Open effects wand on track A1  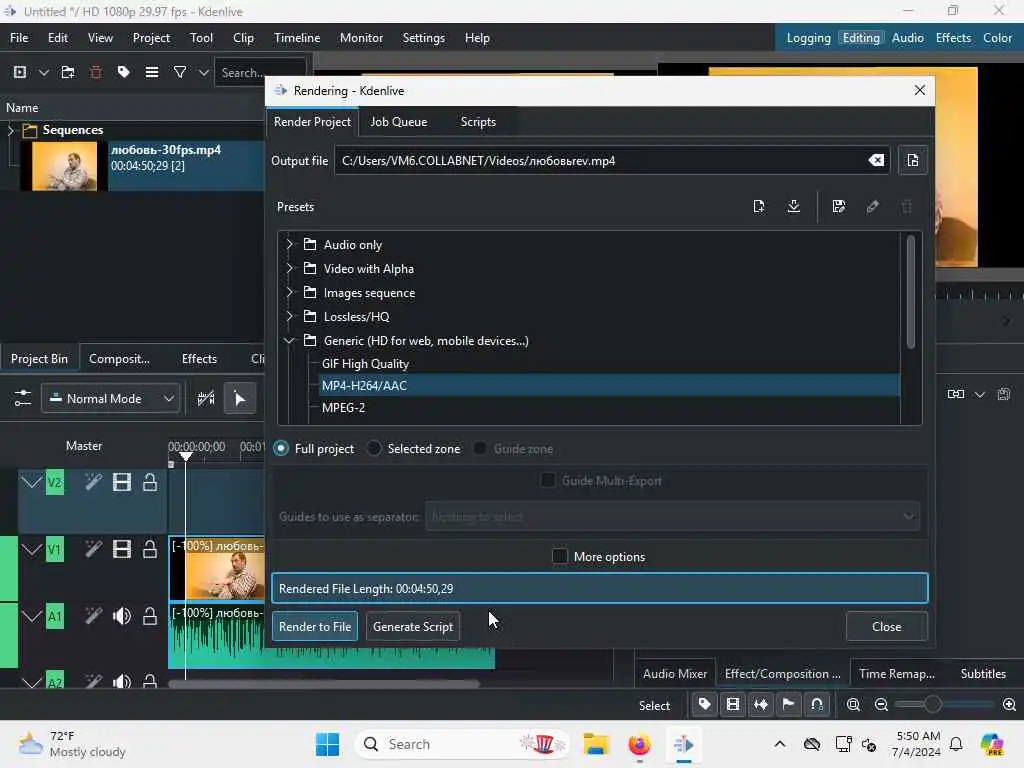click(x=93, y=616)
